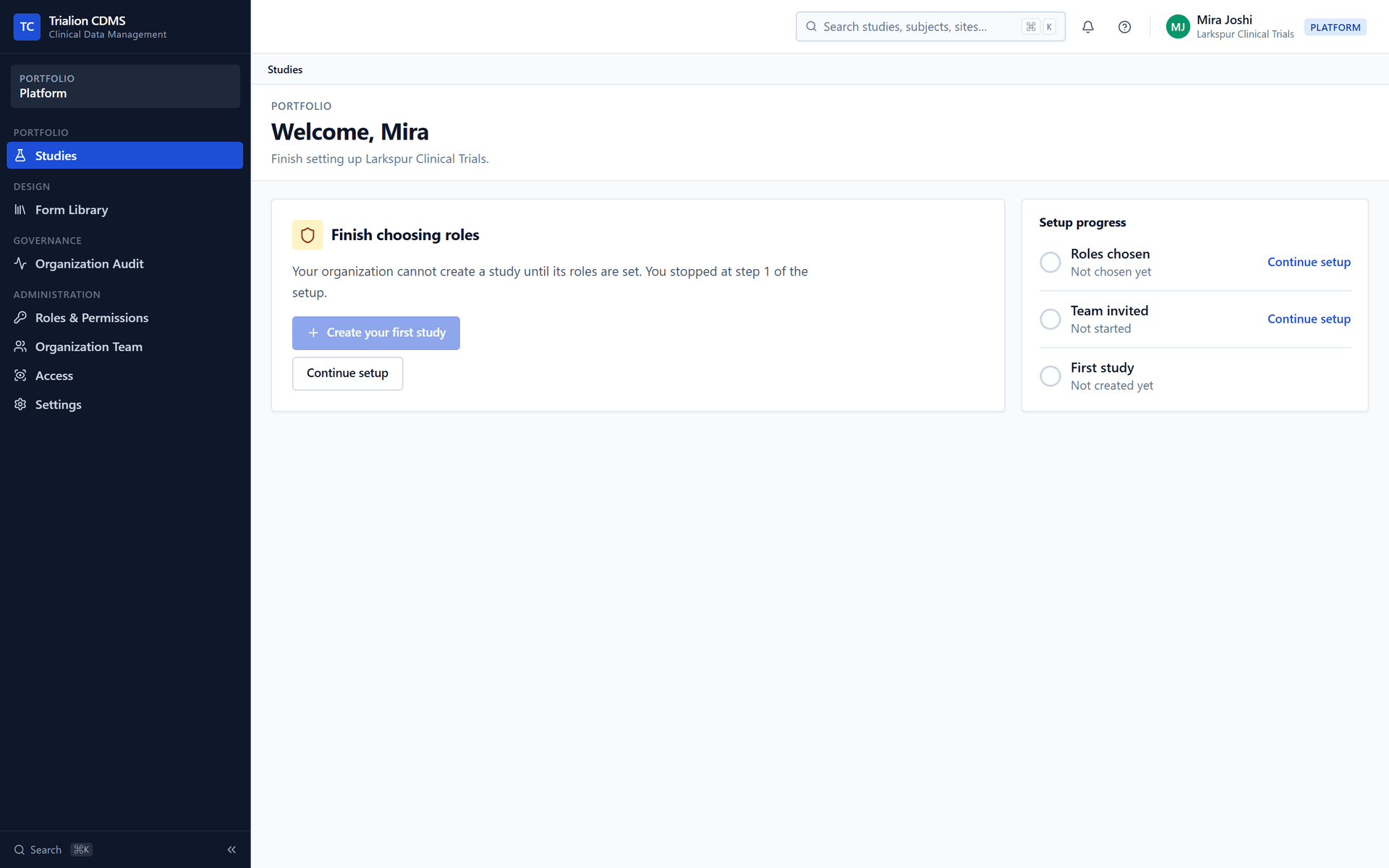Click the First study progress circle

coord(1050,376)
